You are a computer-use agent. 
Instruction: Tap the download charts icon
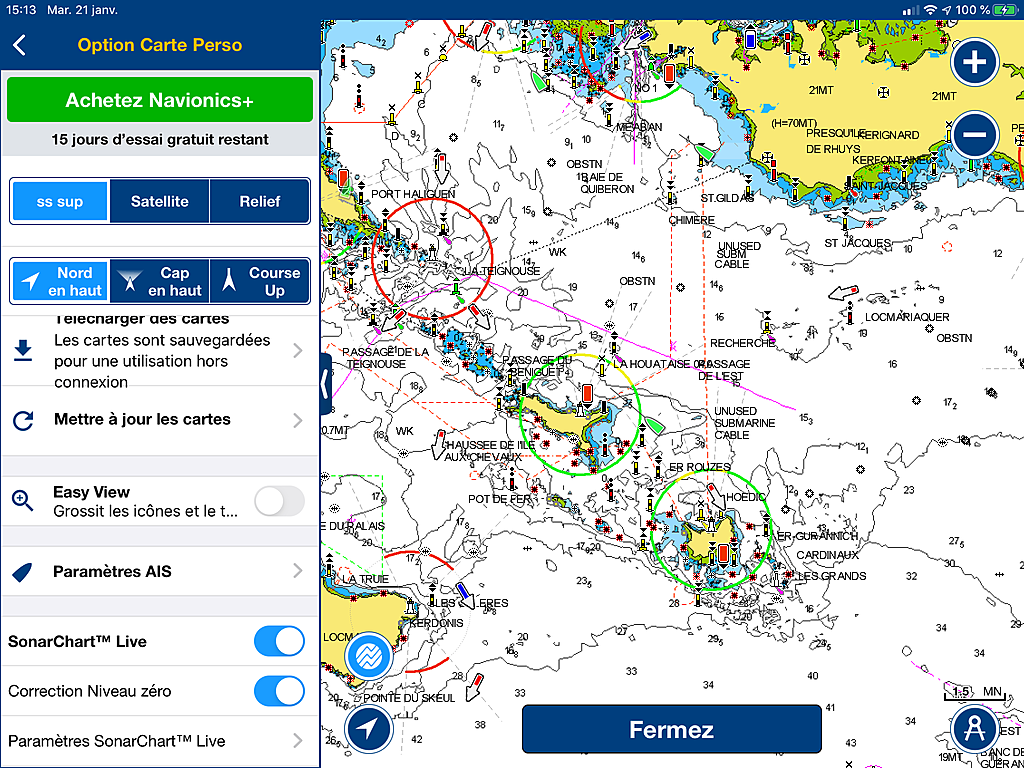tap(23, 351)
